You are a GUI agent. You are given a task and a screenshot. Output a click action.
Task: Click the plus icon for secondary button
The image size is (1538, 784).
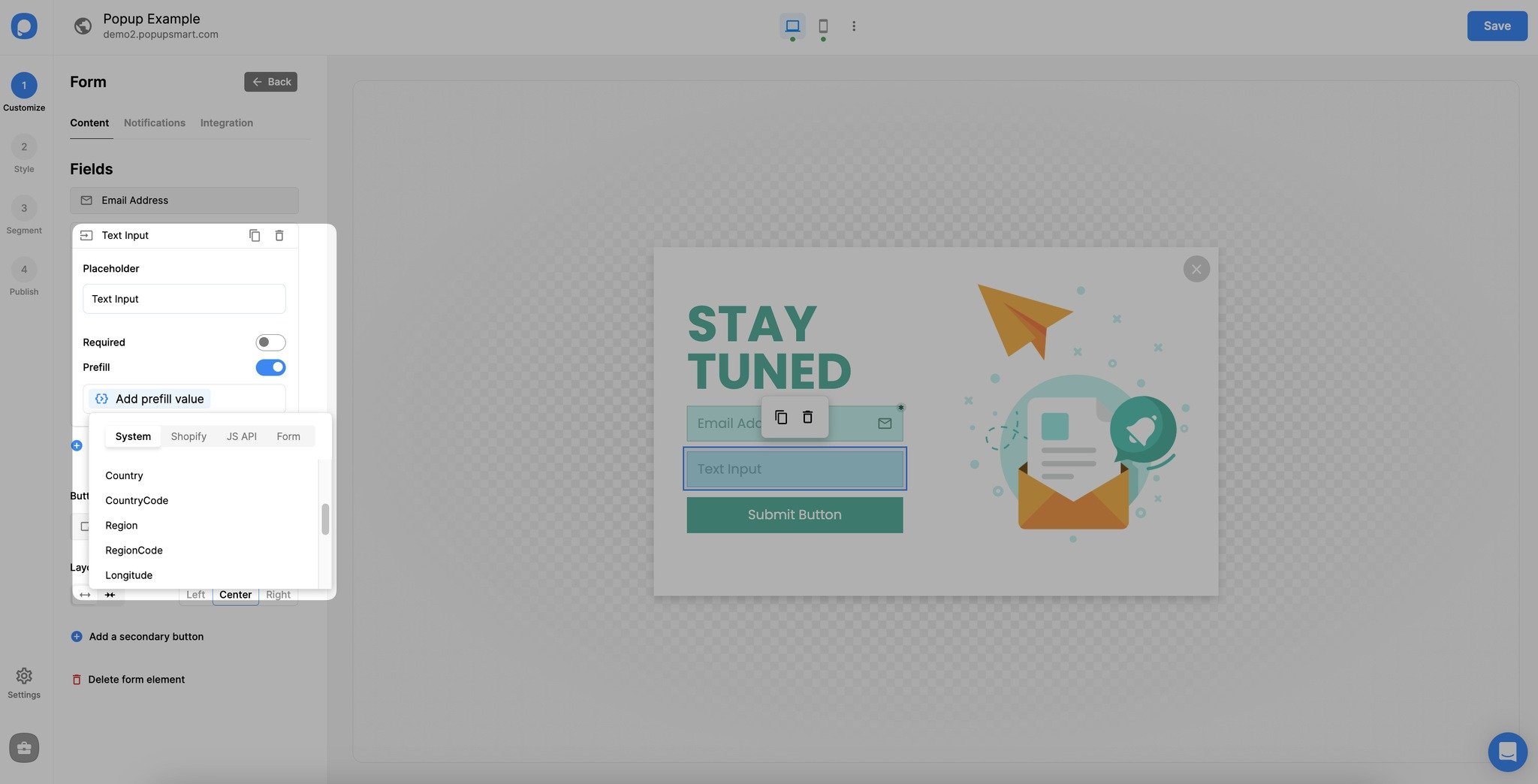[x=77, y=637]
